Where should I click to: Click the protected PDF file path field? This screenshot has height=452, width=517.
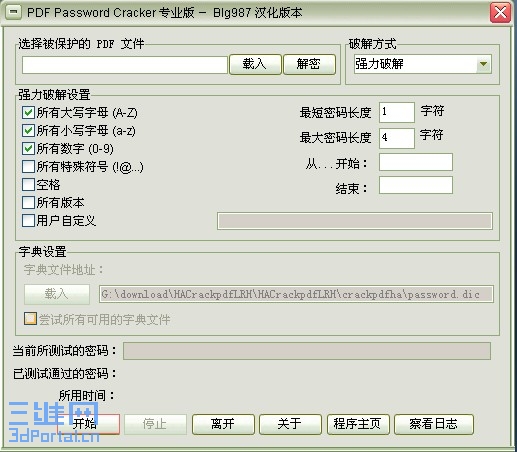pos(125,65)
